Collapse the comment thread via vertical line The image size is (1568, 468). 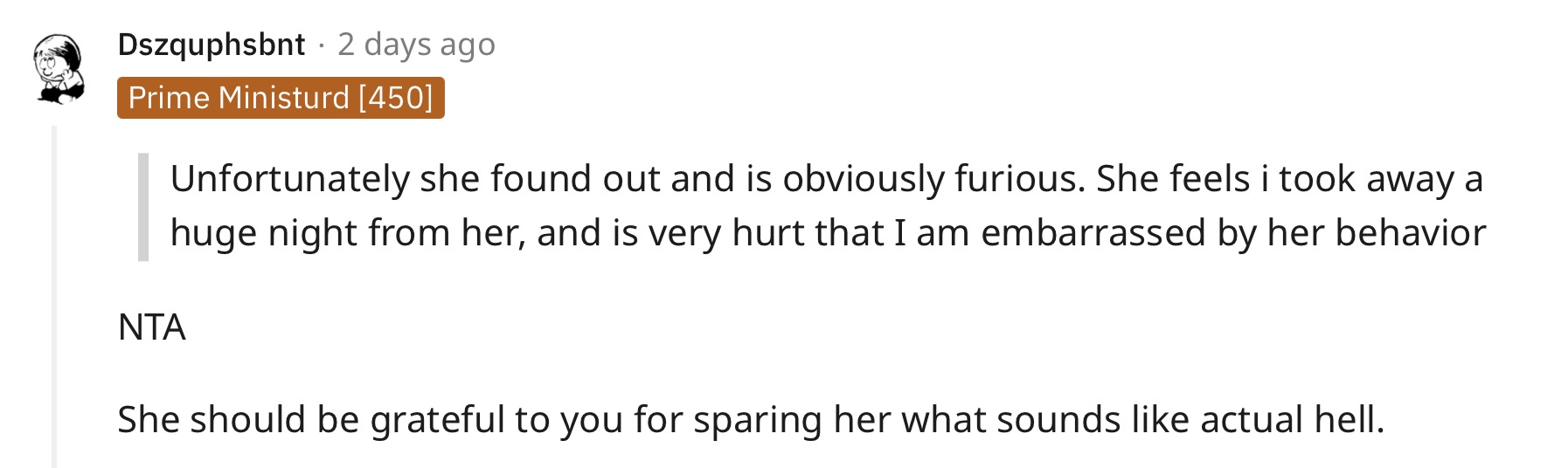pyautogui.click(x=54, y=297)
